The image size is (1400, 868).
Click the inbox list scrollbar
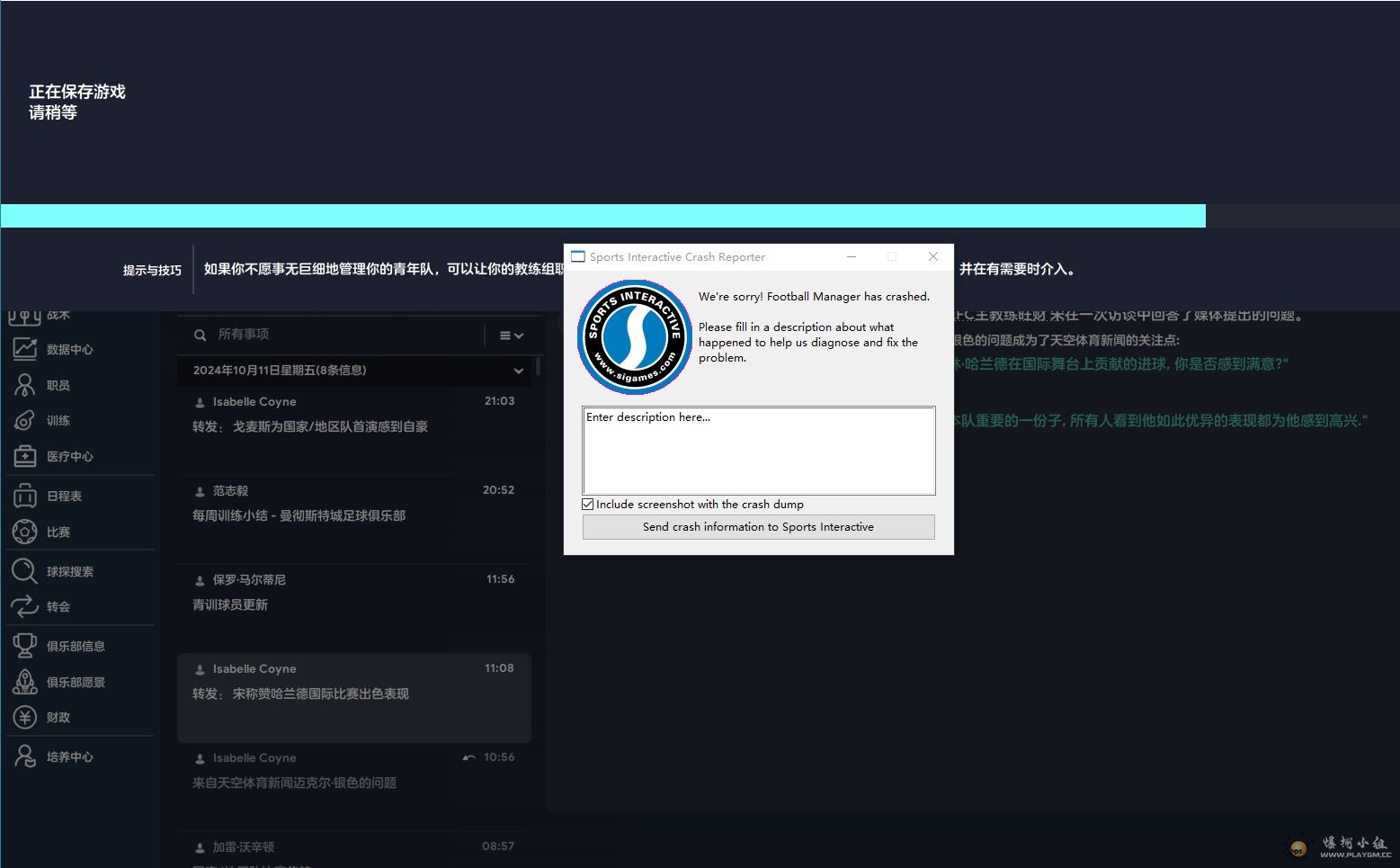click(x=538, y=366)
